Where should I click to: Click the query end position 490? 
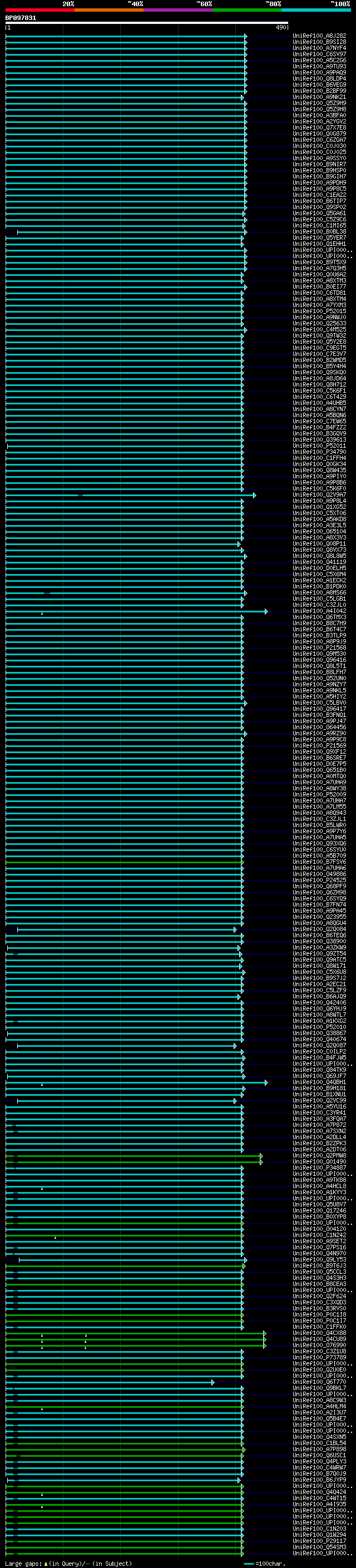280,27
